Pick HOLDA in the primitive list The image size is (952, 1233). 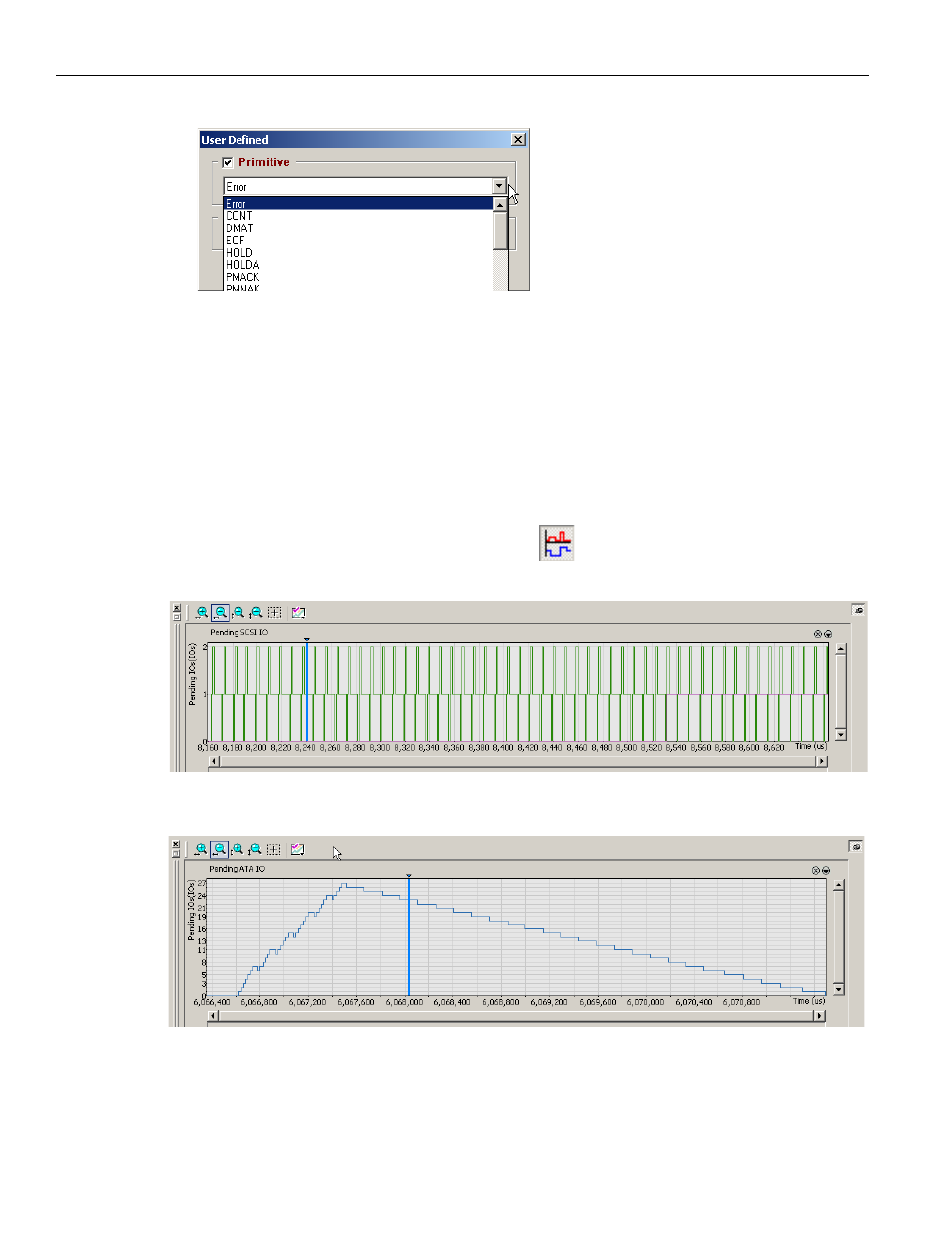click(x=242, y=265)
